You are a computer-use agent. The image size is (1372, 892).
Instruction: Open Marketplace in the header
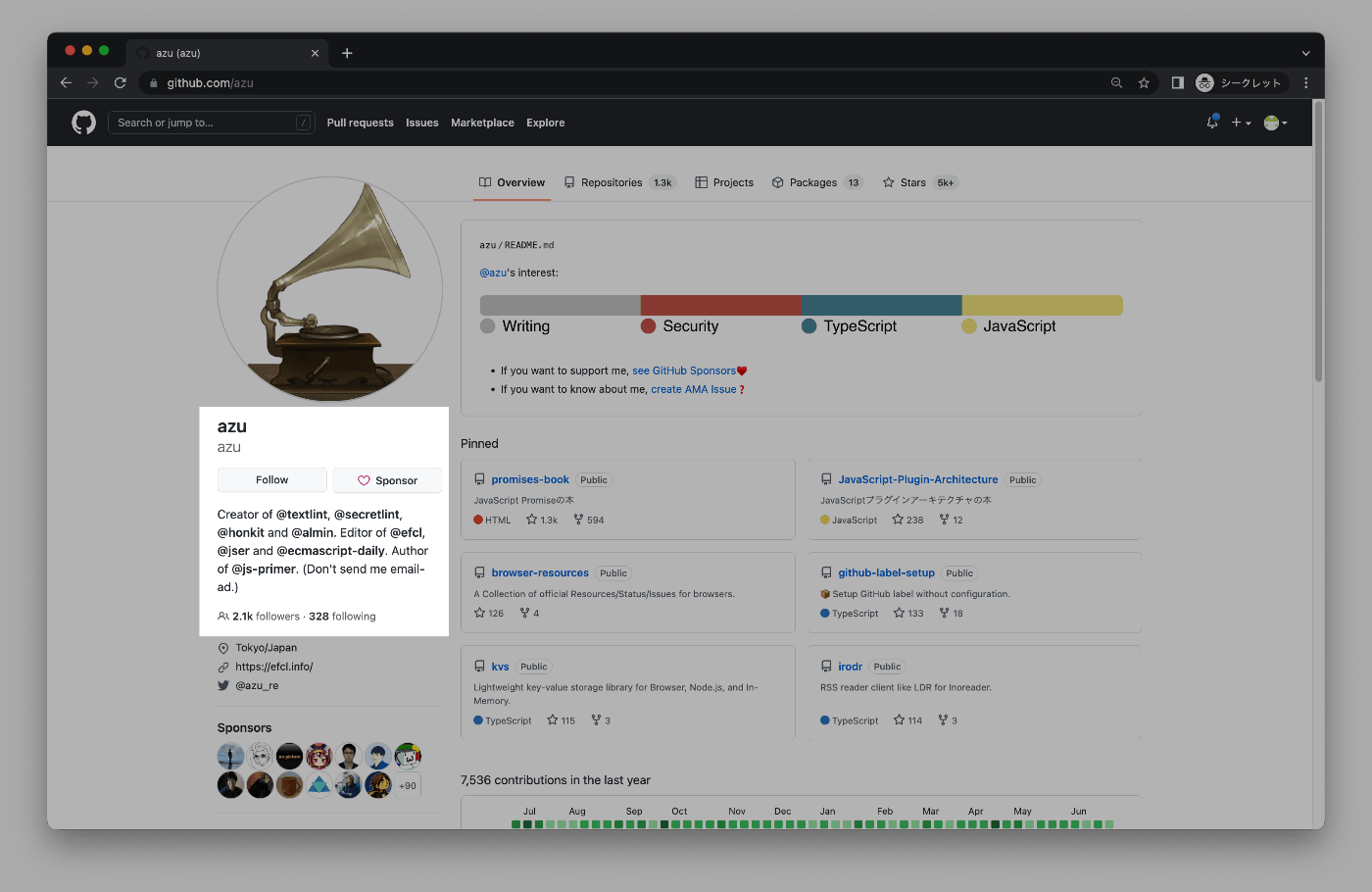click(482, 123)
